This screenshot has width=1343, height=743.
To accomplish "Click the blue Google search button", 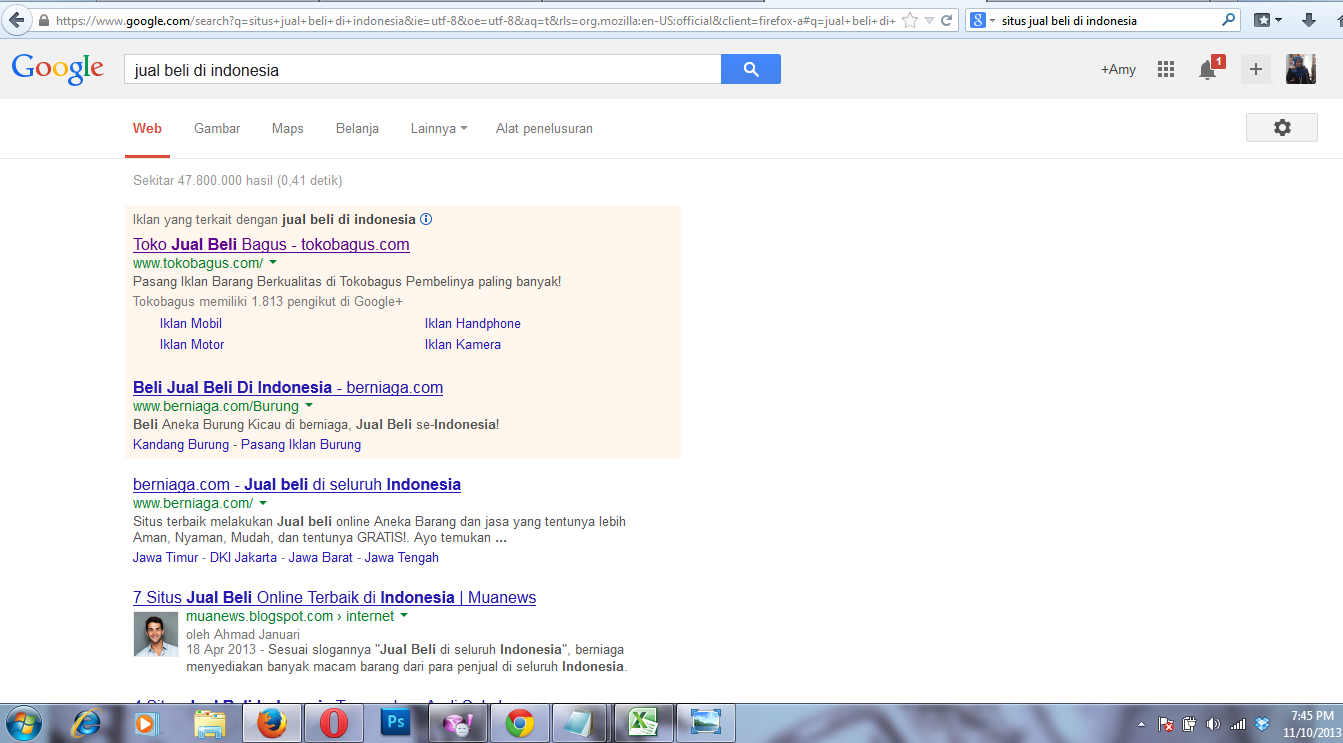I will click(x=750, y=69).
